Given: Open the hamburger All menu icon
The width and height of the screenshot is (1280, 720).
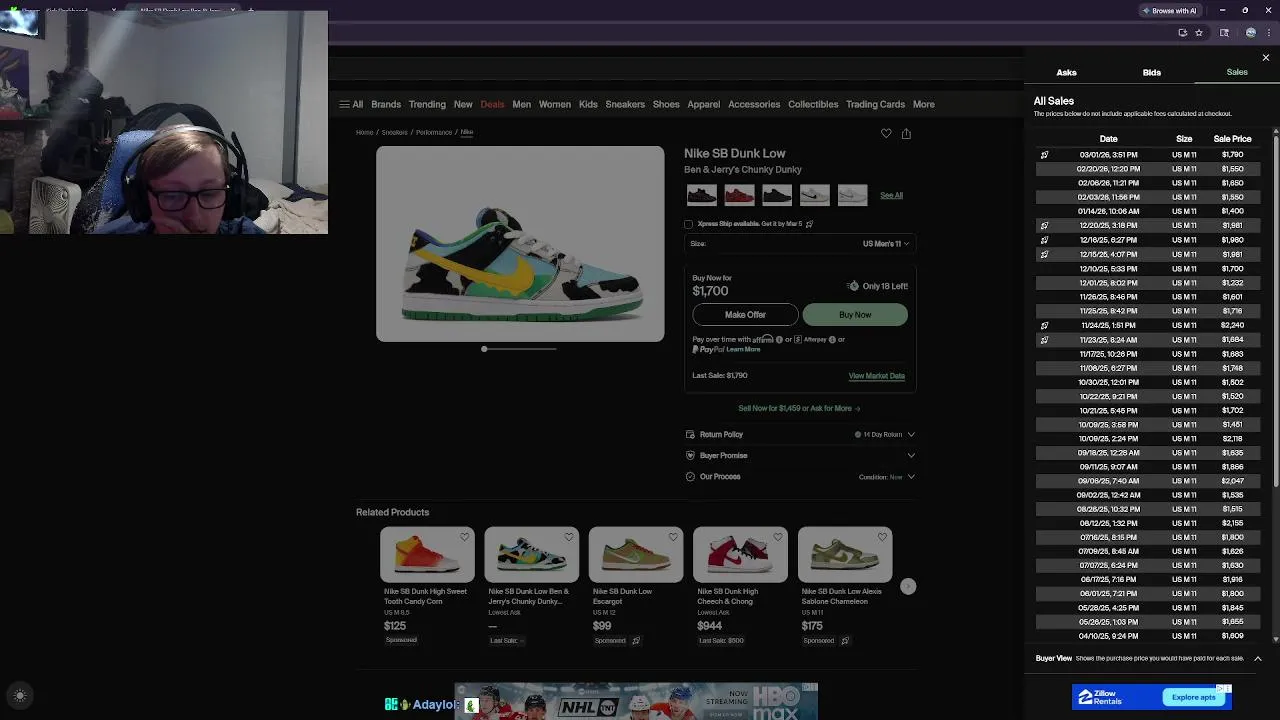Looking at the screenshot, I should (x=344, y=104).
